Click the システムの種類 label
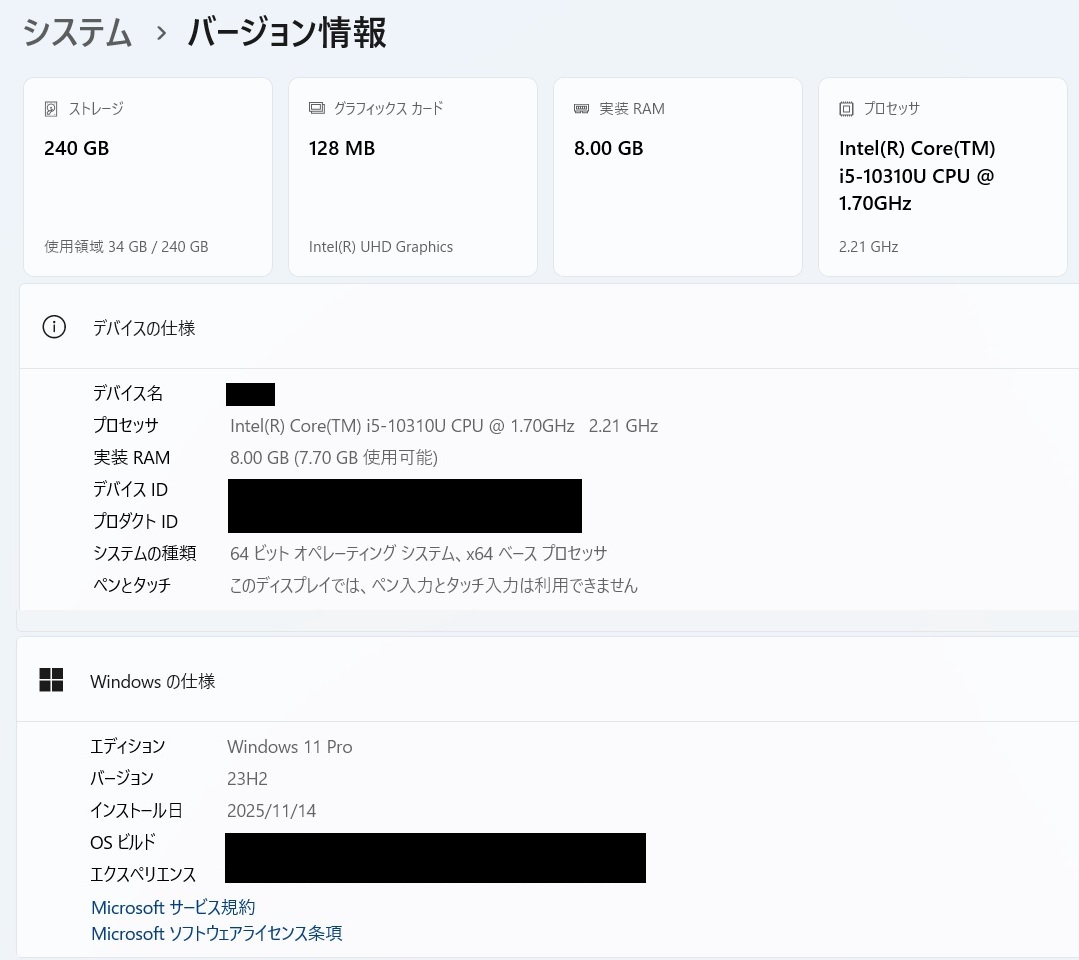 (x=145, y=553)
